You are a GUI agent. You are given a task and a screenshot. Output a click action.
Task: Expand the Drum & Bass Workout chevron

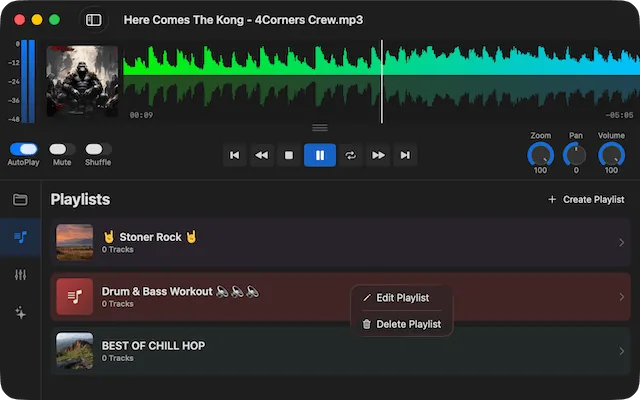coord(621,297)
